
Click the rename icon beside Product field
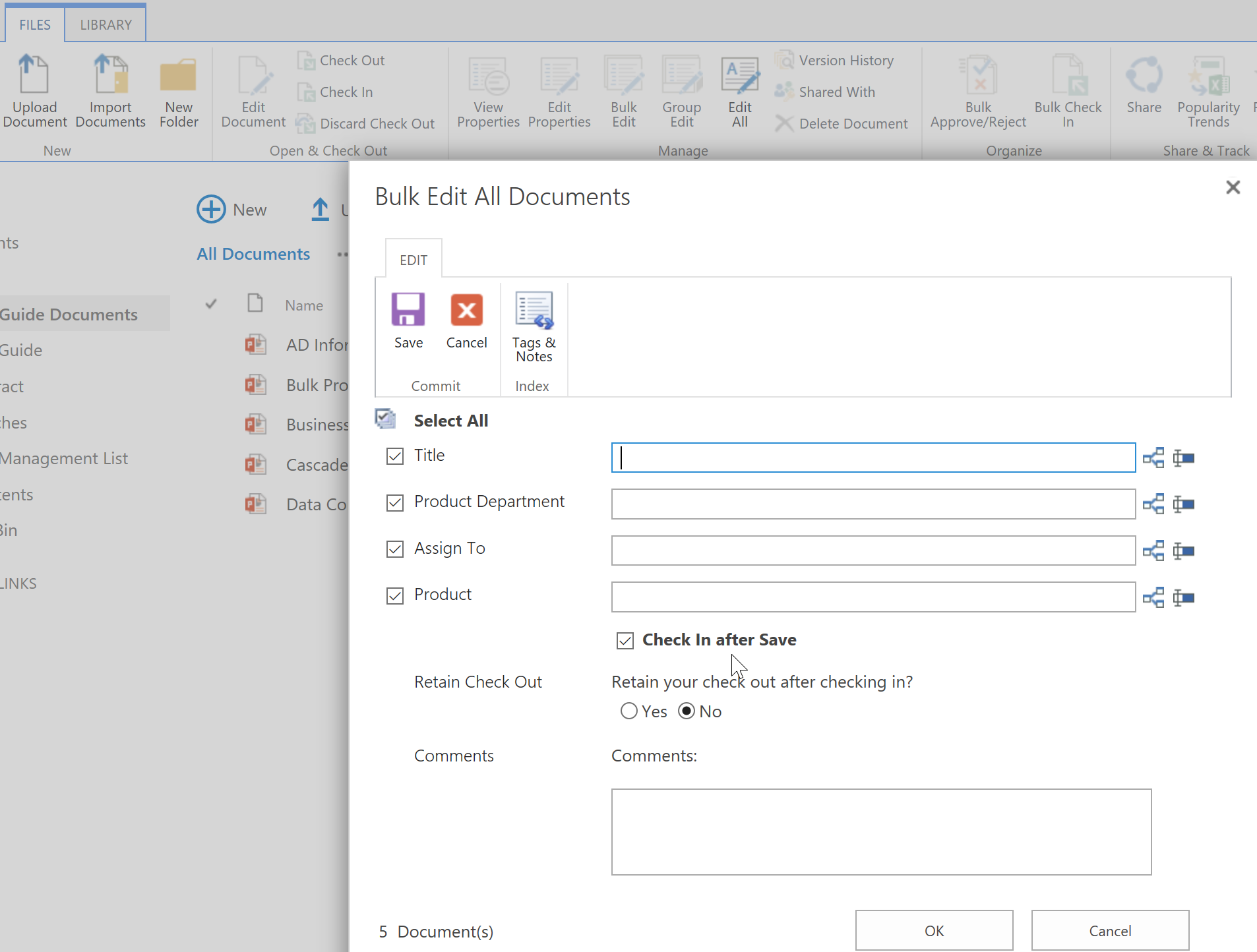(1184, 597)
